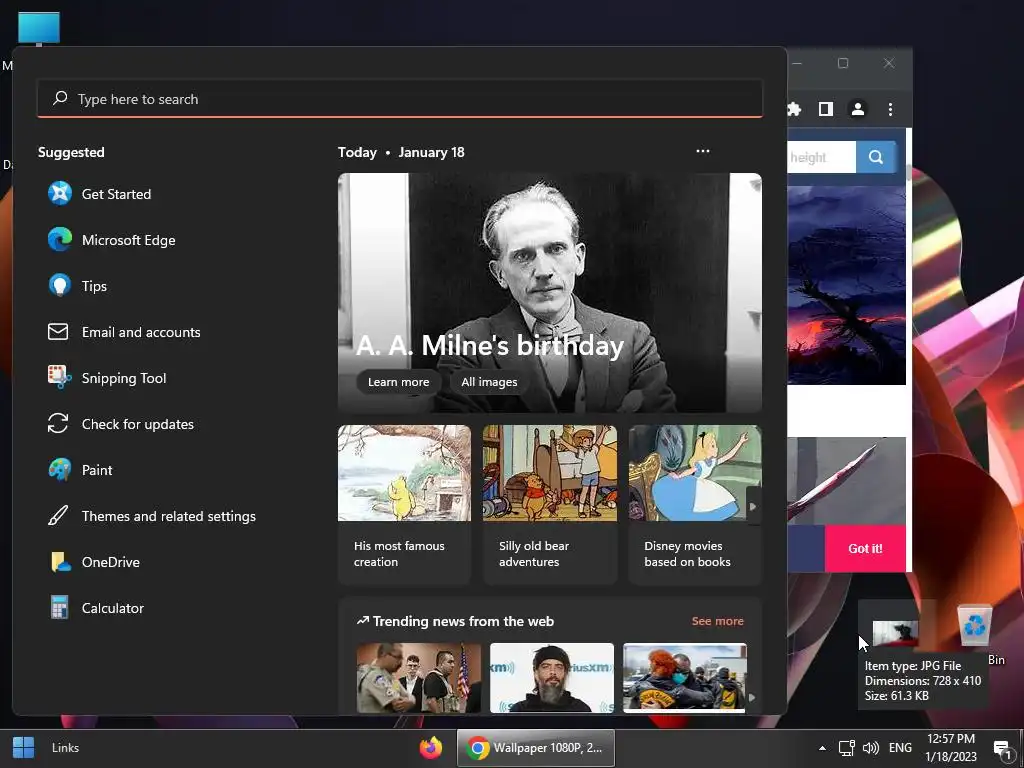
Task: Open Get Started app icon
Action: [x=59, y=194]
